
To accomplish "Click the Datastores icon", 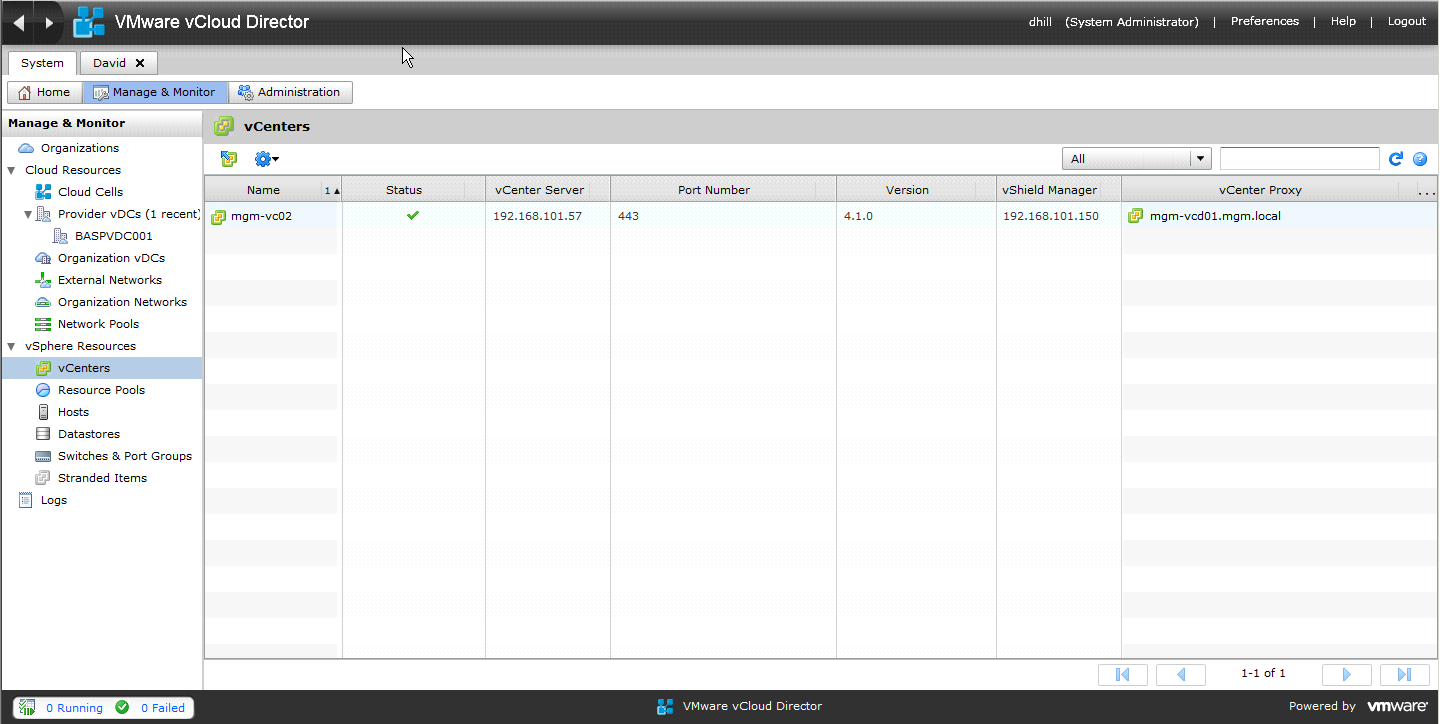I will tap(43, 434).
